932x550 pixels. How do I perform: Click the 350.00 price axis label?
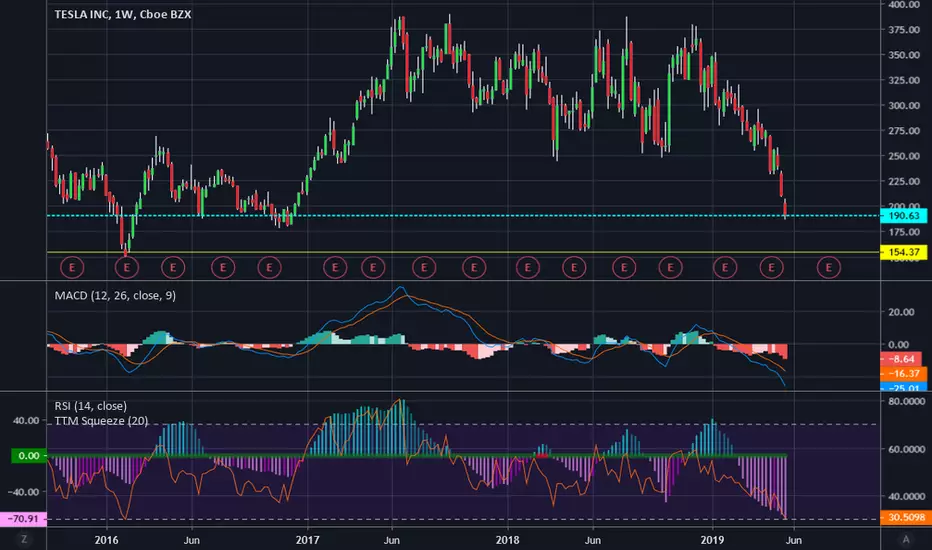tap(903, 55)
